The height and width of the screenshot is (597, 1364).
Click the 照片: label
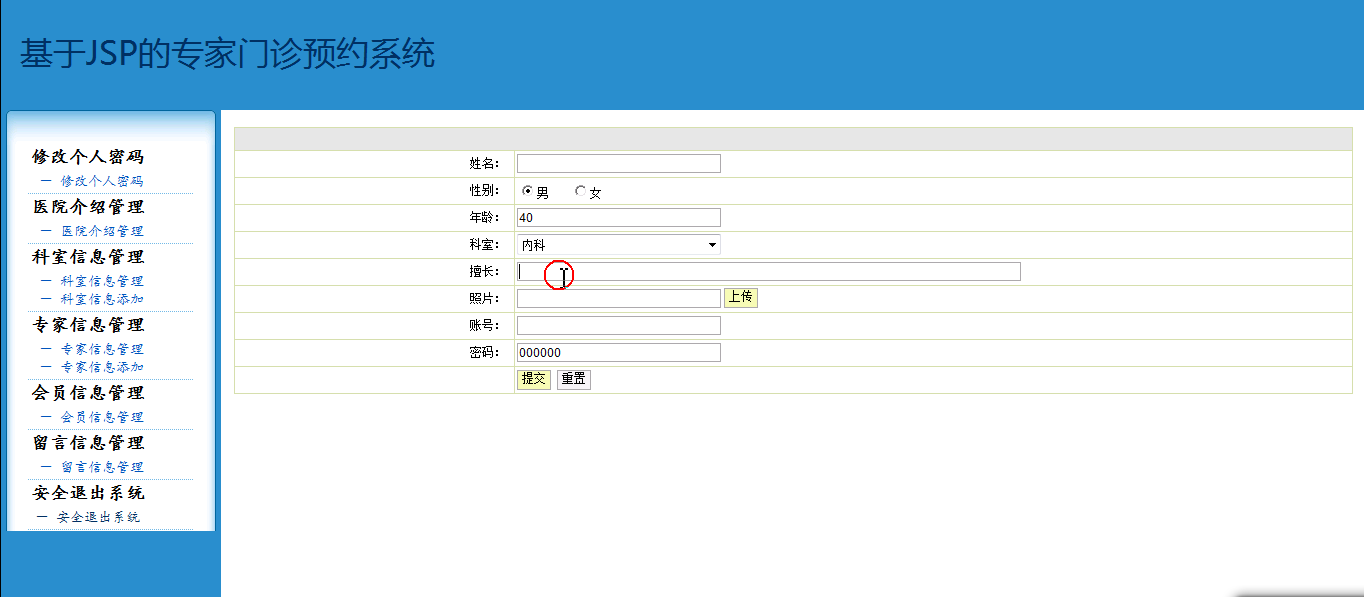click(484, 299)
